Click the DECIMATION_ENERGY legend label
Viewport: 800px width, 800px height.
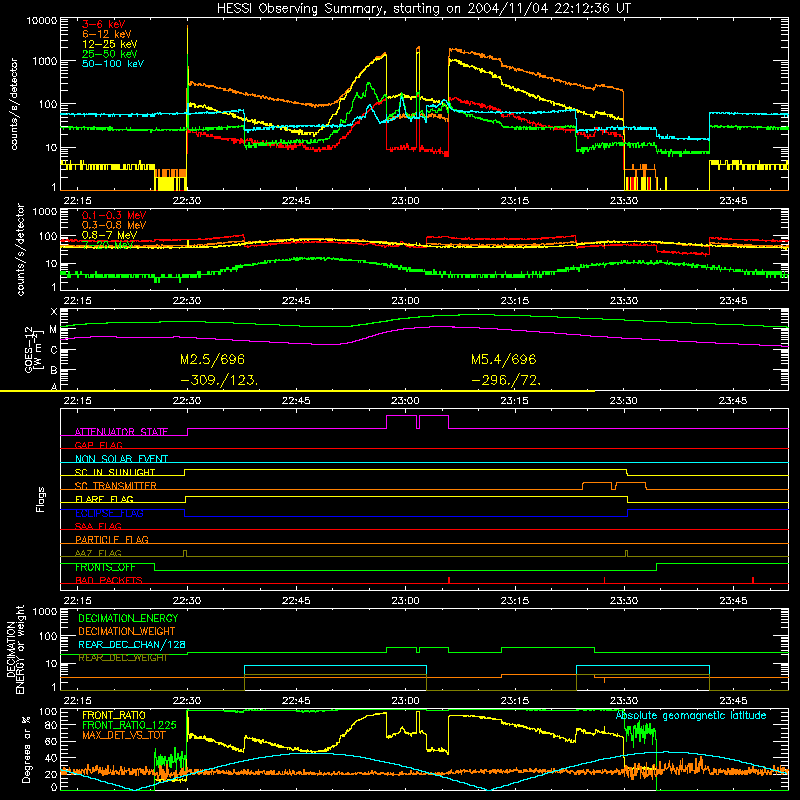128,618
